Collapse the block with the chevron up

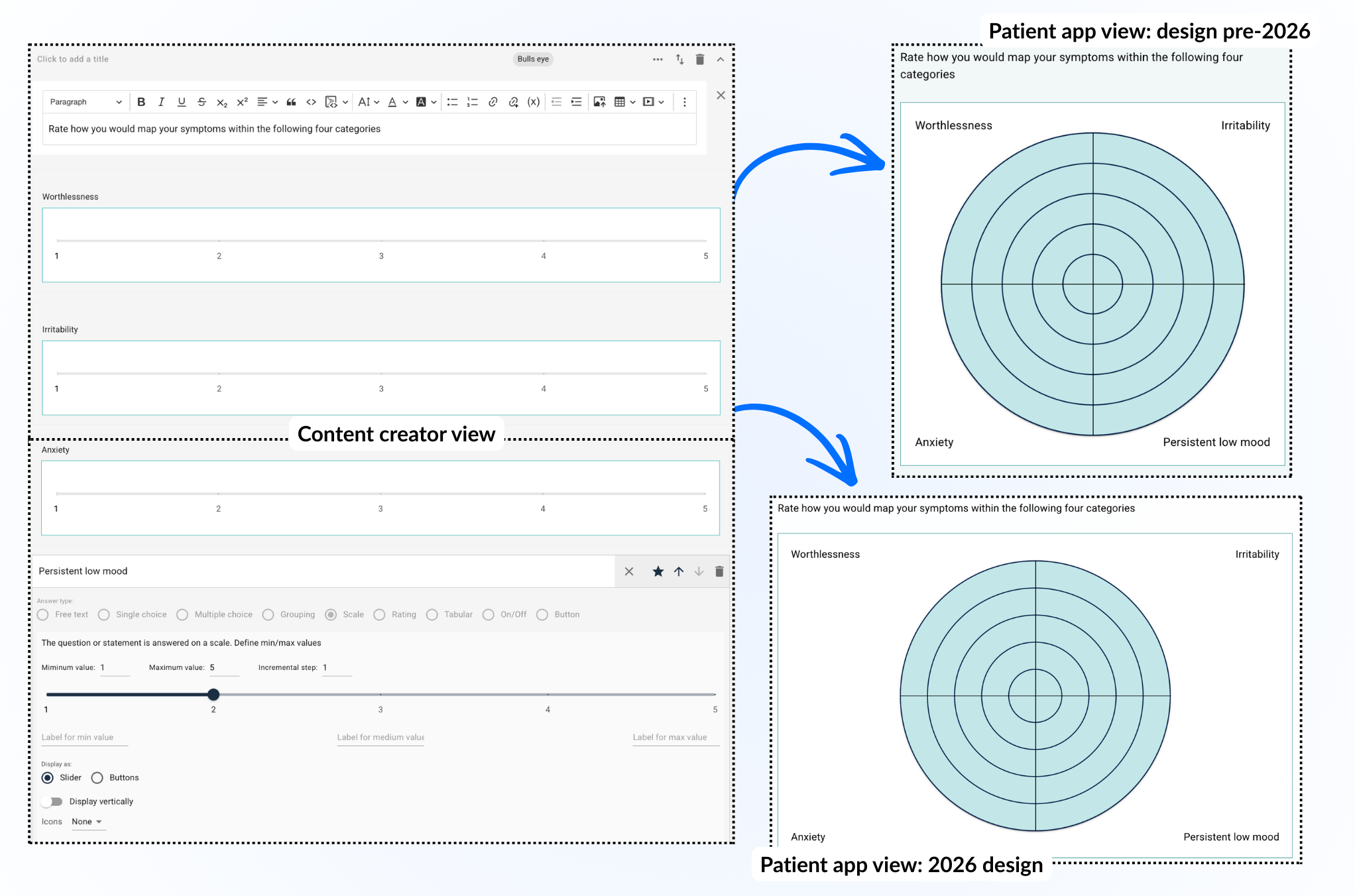pyautogui.click(x=721, y=60)
